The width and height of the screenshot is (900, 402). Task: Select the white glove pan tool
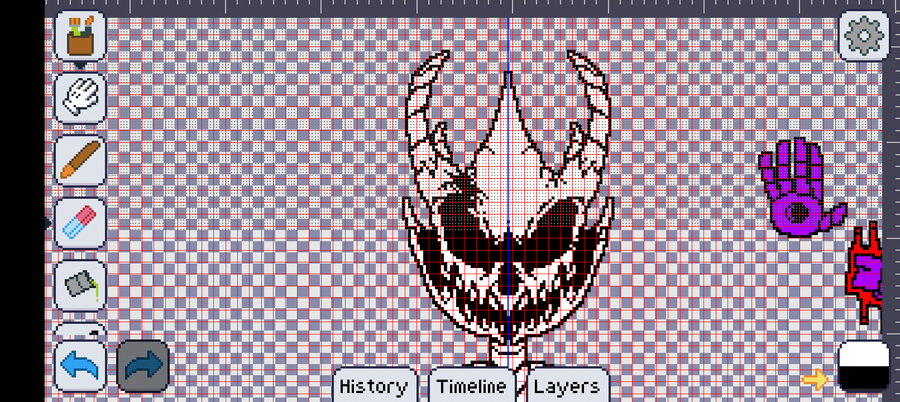(x=80, y=98)
